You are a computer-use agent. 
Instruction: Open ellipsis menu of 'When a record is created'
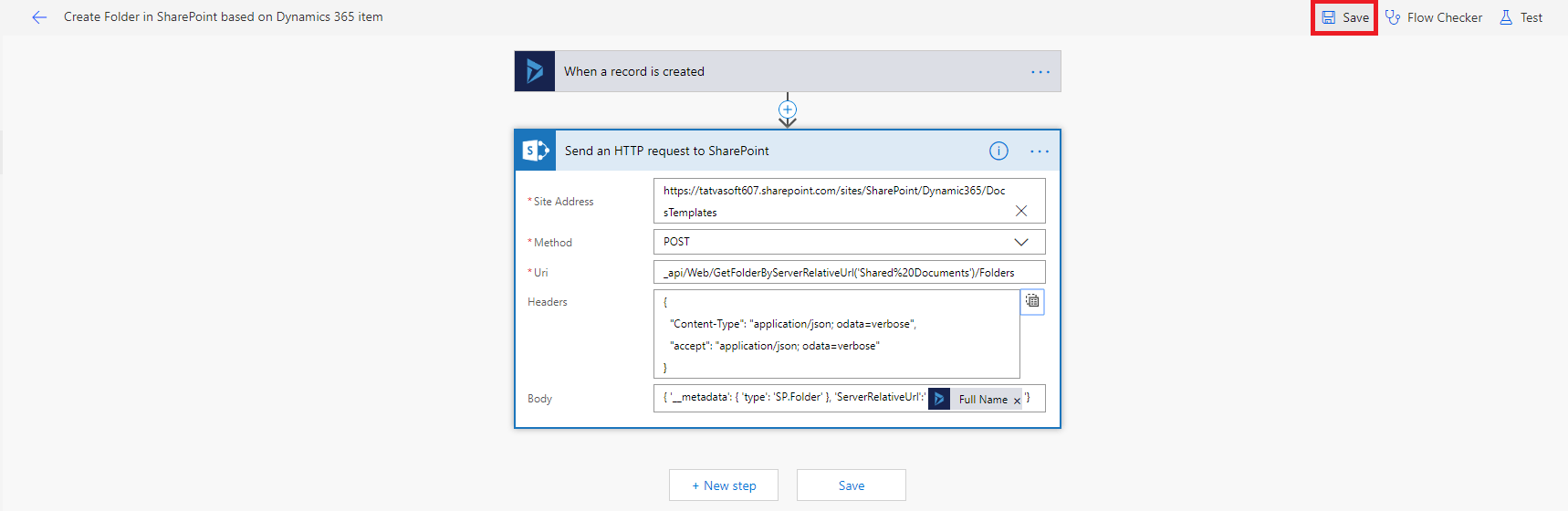click(x=1040, y=72)
